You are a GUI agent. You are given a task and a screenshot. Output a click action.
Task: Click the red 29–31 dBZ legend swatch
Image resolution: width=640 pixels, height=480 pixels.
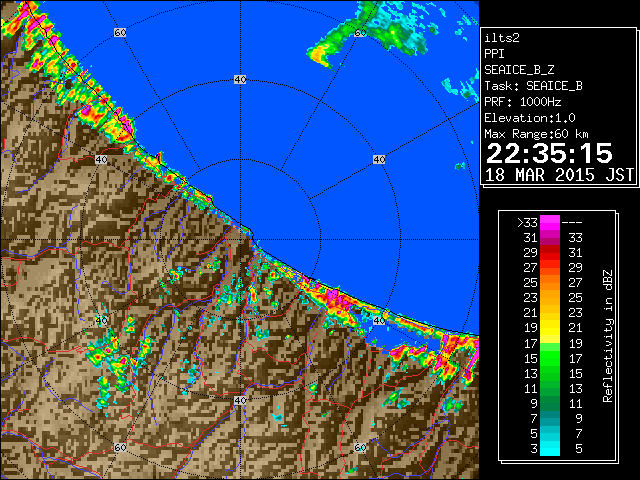(550, 253)
